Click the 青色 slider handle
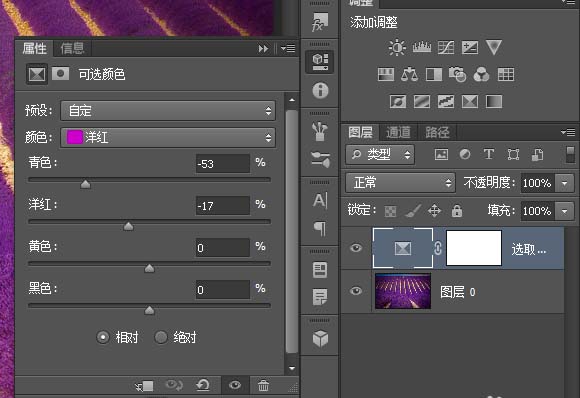580x398 pixels. tap(85, 184)
